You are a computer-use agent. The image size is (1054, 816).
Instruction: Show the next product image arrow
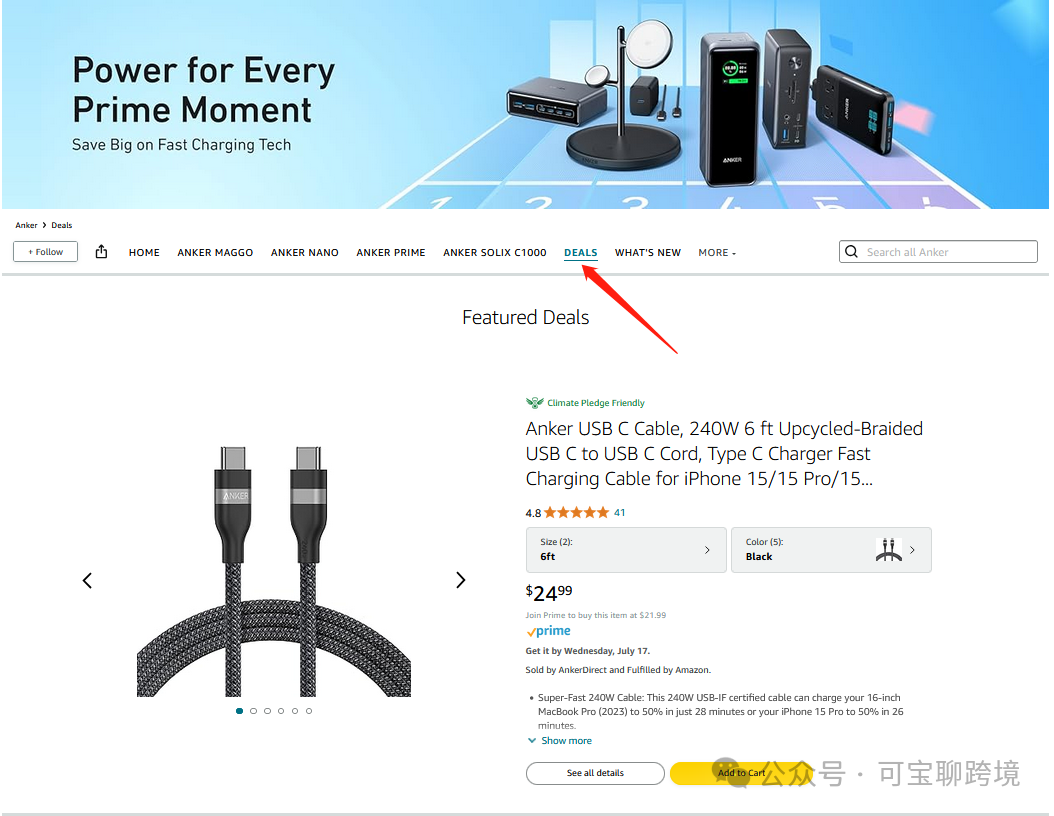[460, 580]
